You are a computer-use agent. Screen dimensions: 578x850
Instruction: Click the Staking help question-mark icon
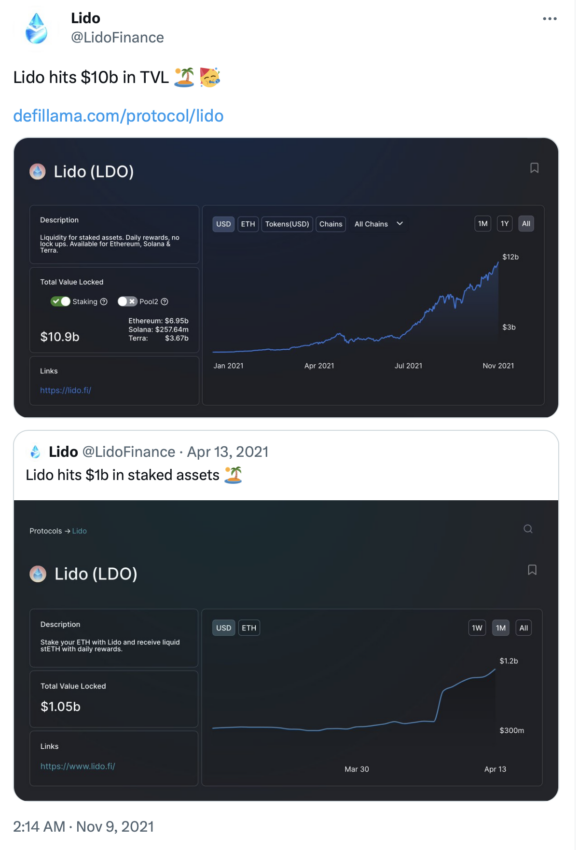pyautogui.click(x=104, y=301)
